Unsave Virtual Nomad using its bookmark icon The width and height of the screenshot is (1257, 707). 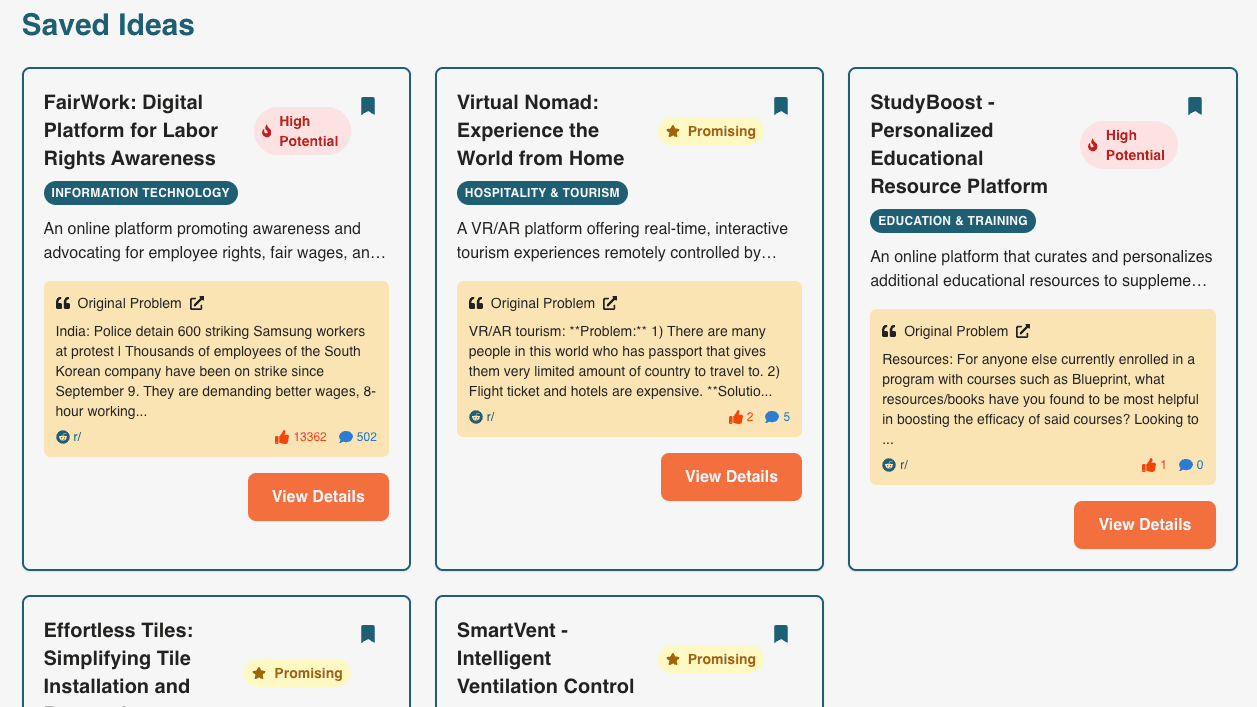[781, 106]
